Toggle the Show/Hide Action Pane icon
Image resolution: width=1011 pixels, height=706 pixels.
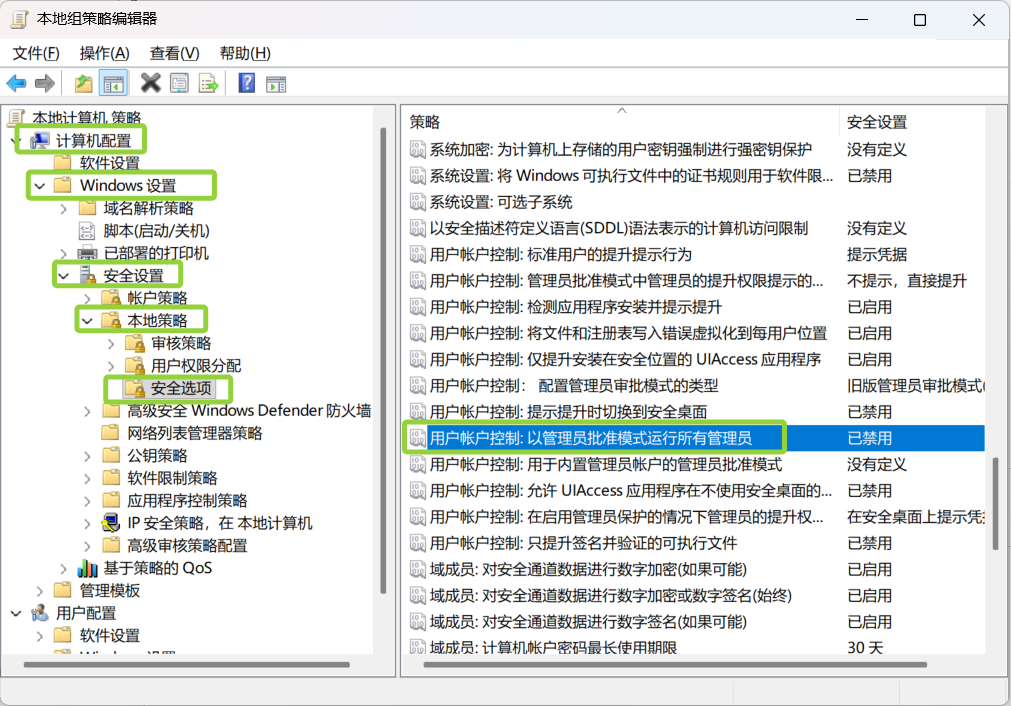(275, 83)
